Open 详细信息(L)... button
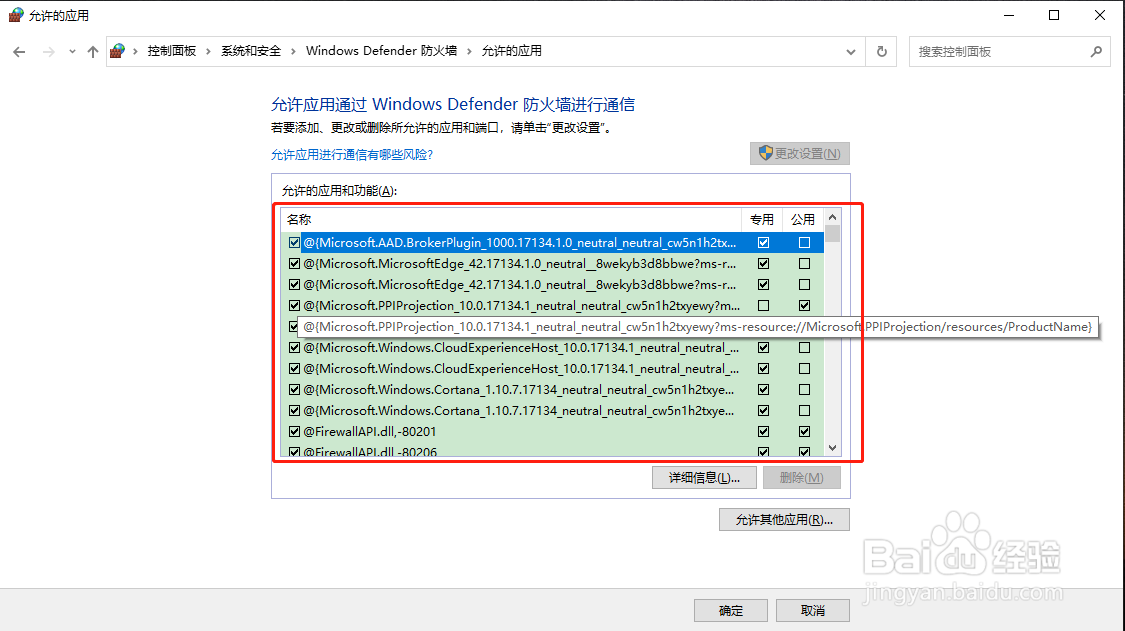1125x631 pixels. tap(704, 477)
